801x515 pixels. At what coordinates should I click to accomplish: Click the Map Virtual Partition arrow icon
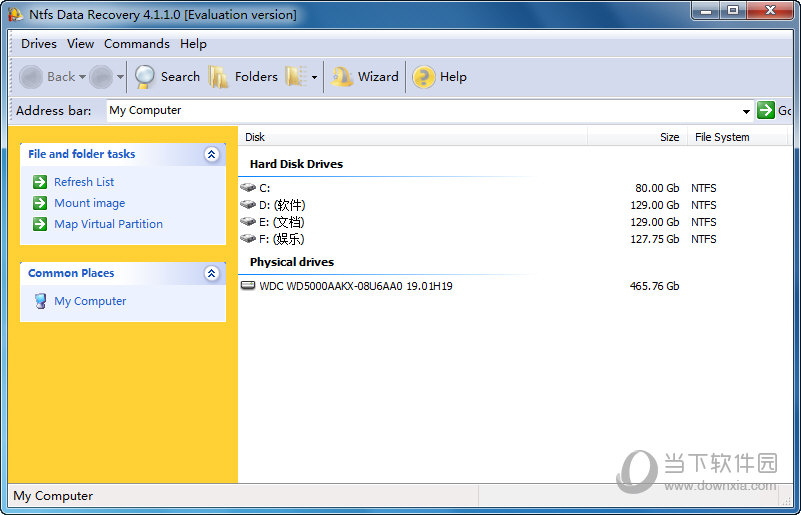[x=40, y=224]
